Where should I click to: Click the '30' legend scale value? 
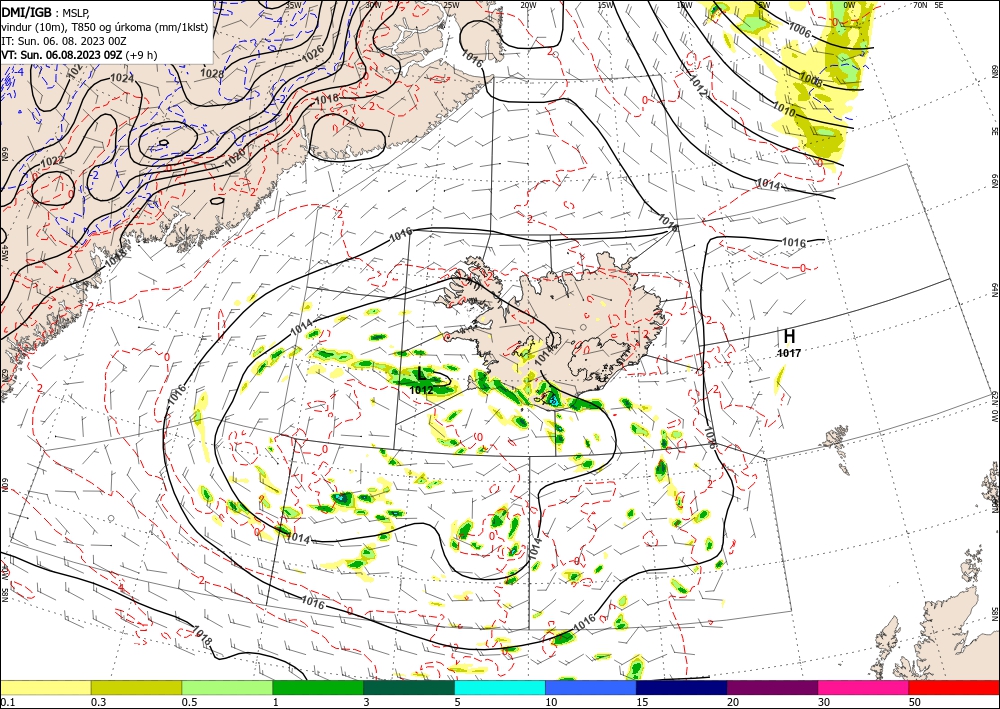(x=824, y=702)
